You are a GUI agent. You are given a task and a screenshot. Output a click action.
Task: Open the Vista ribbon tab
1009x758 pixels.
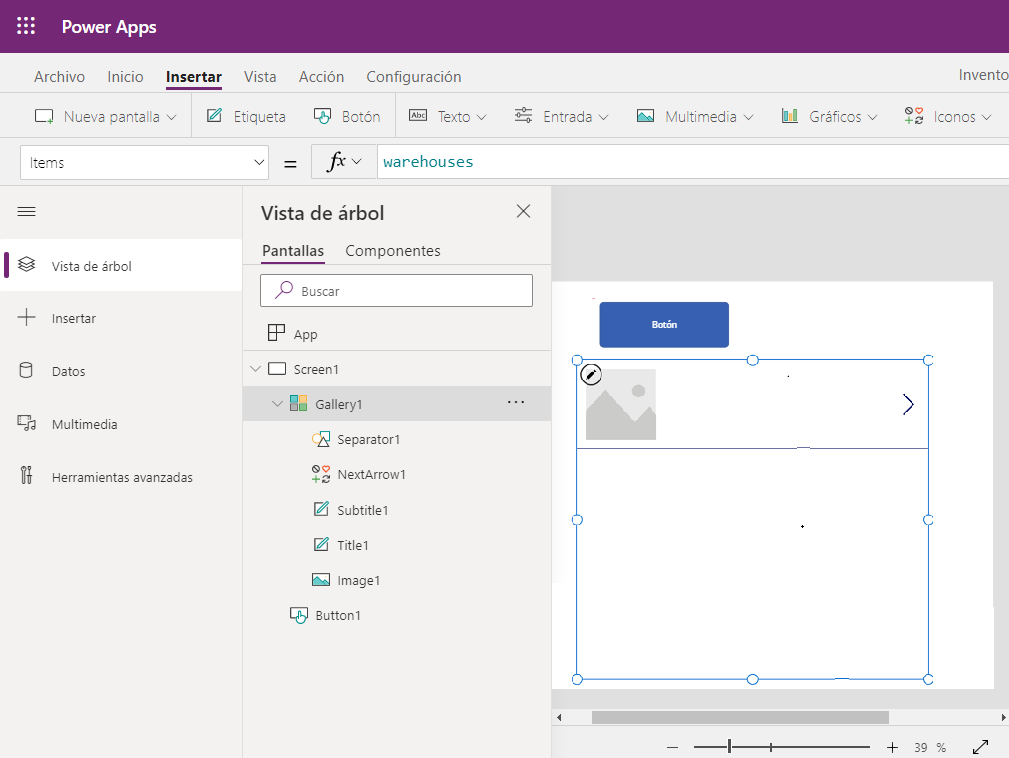point(260,77)
